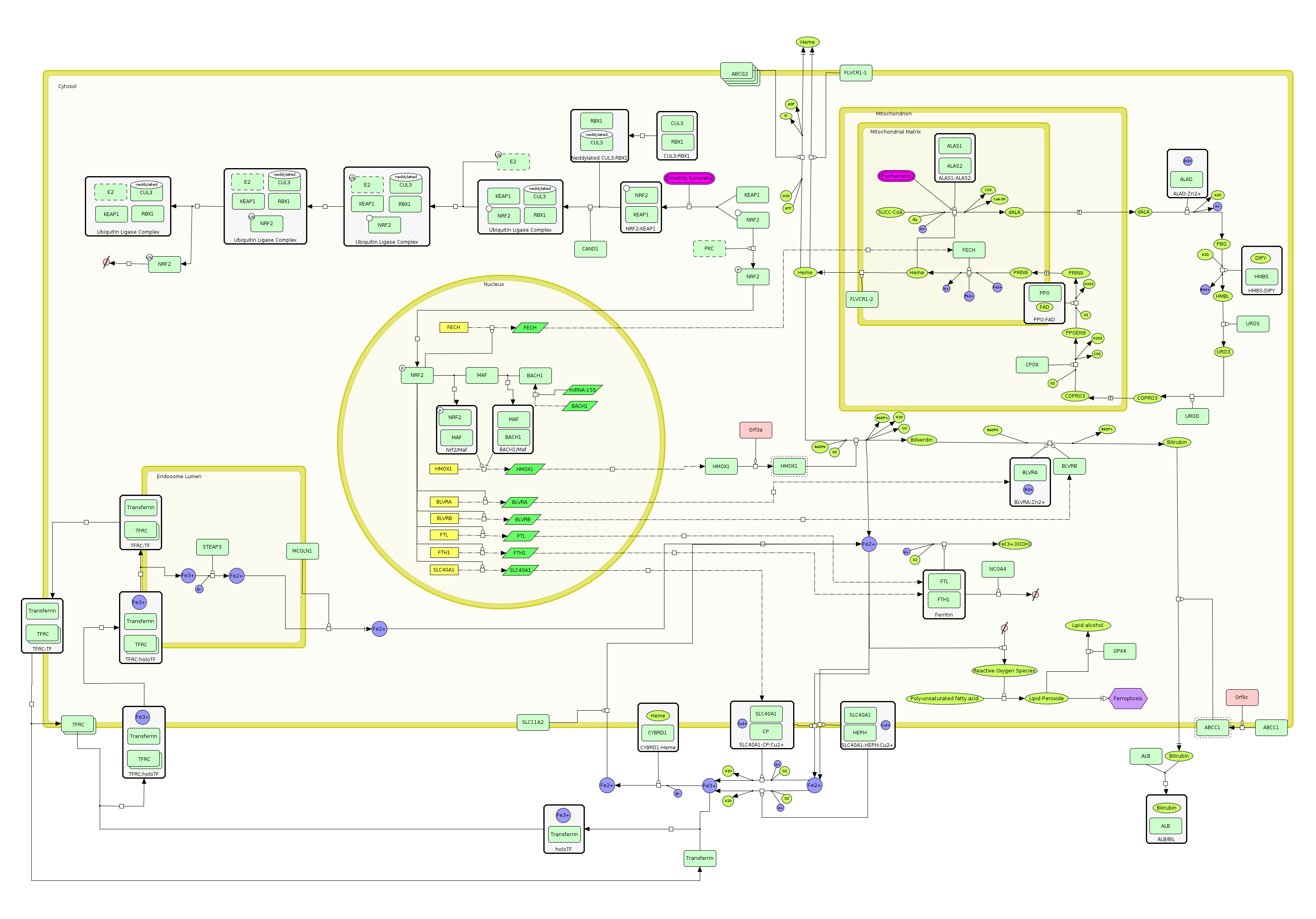
Task: Select the Biliverdin metabolite oval
Action: [x=921, y=440]
